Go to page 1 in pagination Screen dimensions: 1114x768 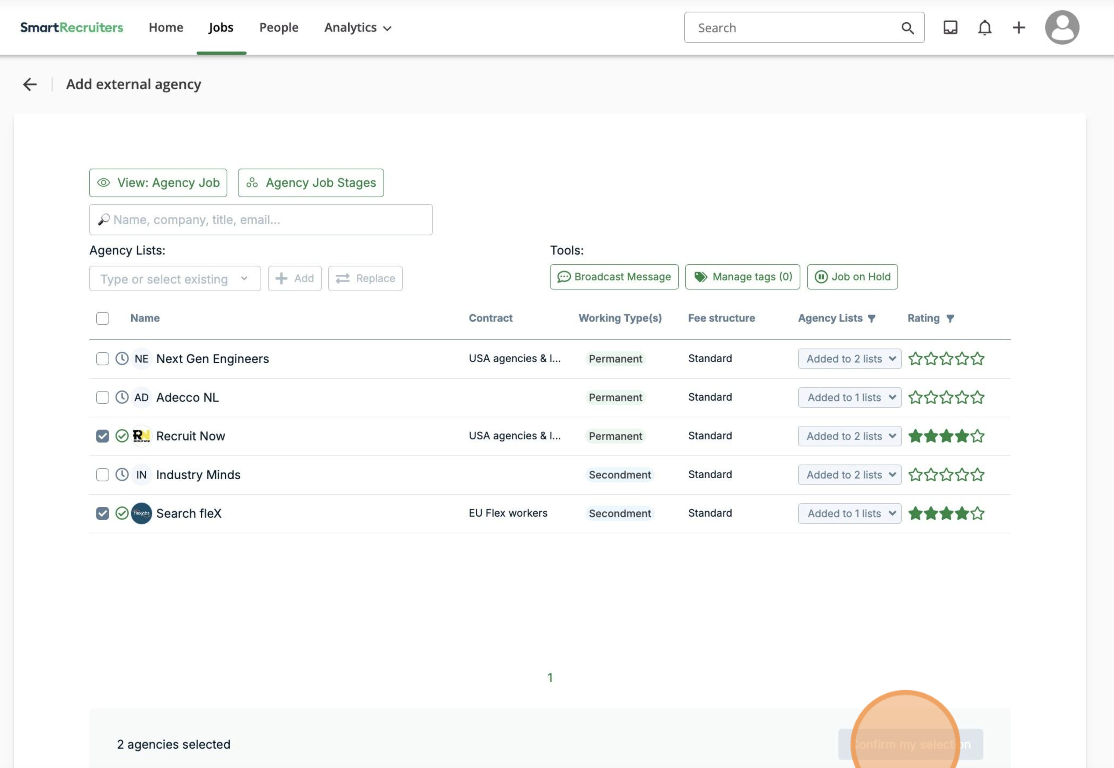550,678
